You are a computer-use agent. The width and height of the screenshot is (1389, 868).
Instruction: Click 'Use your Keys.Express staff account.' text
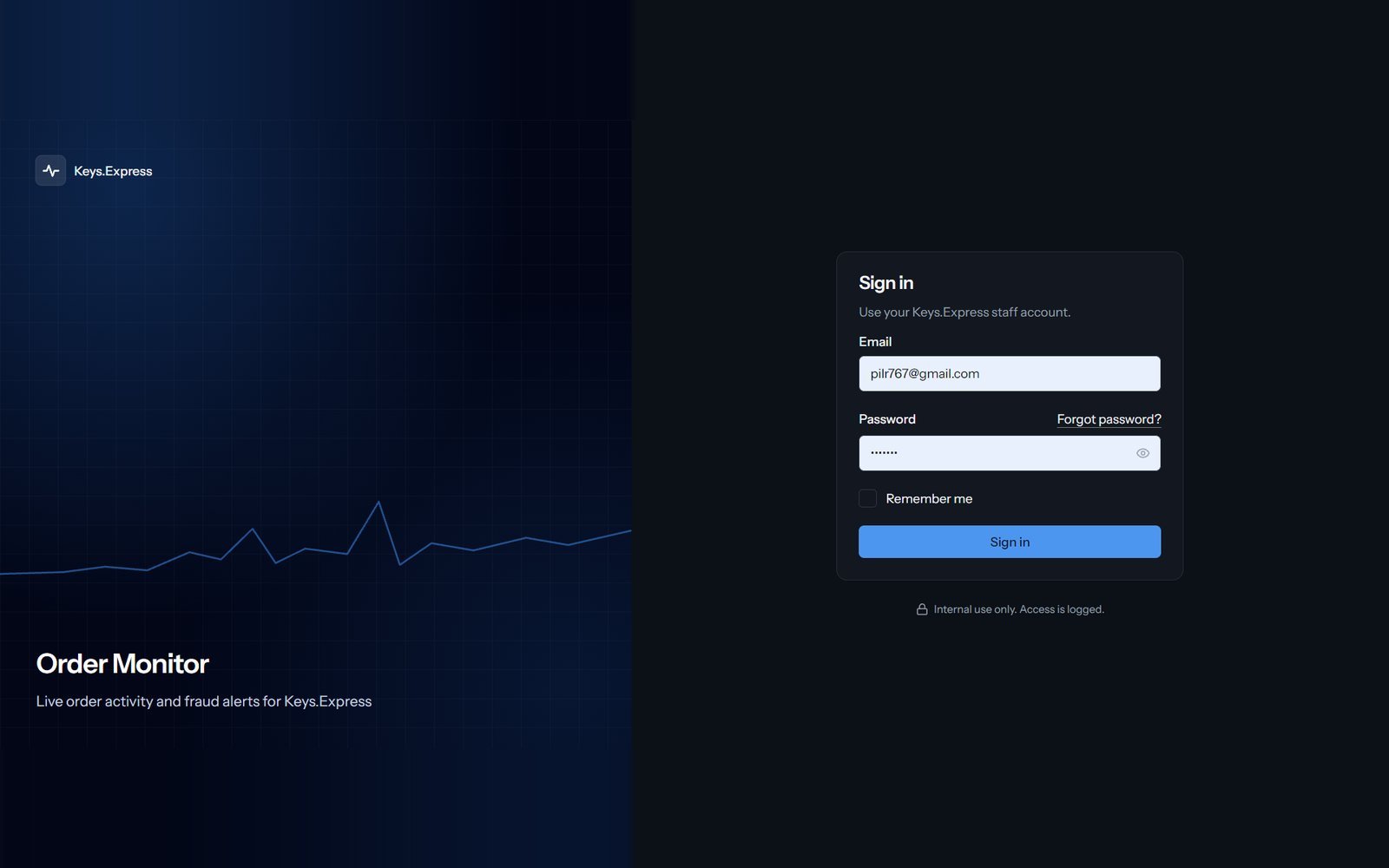point(964,312)
